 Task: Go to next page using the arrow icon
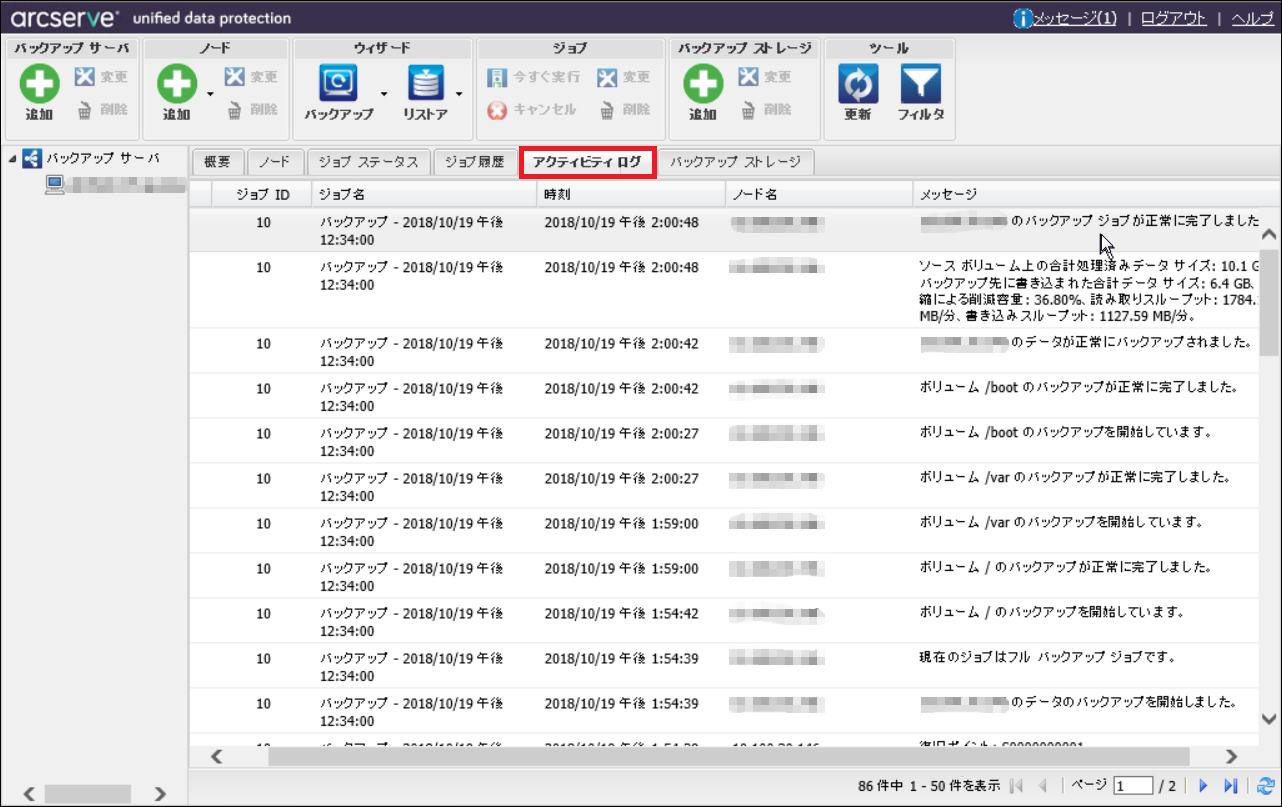1204,786
